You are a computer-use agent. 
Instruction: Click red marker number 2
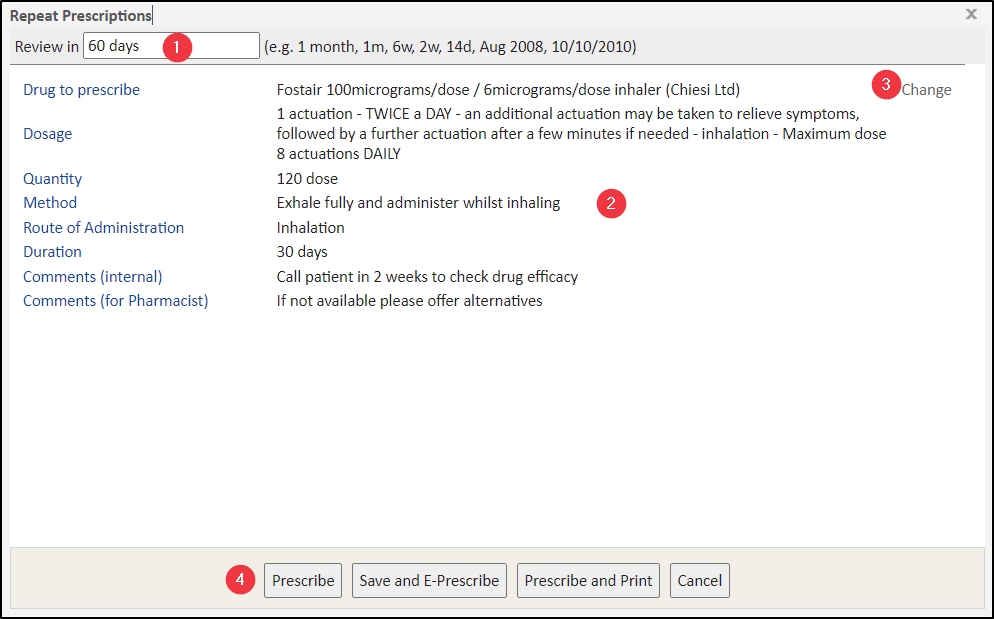(611, 203)
